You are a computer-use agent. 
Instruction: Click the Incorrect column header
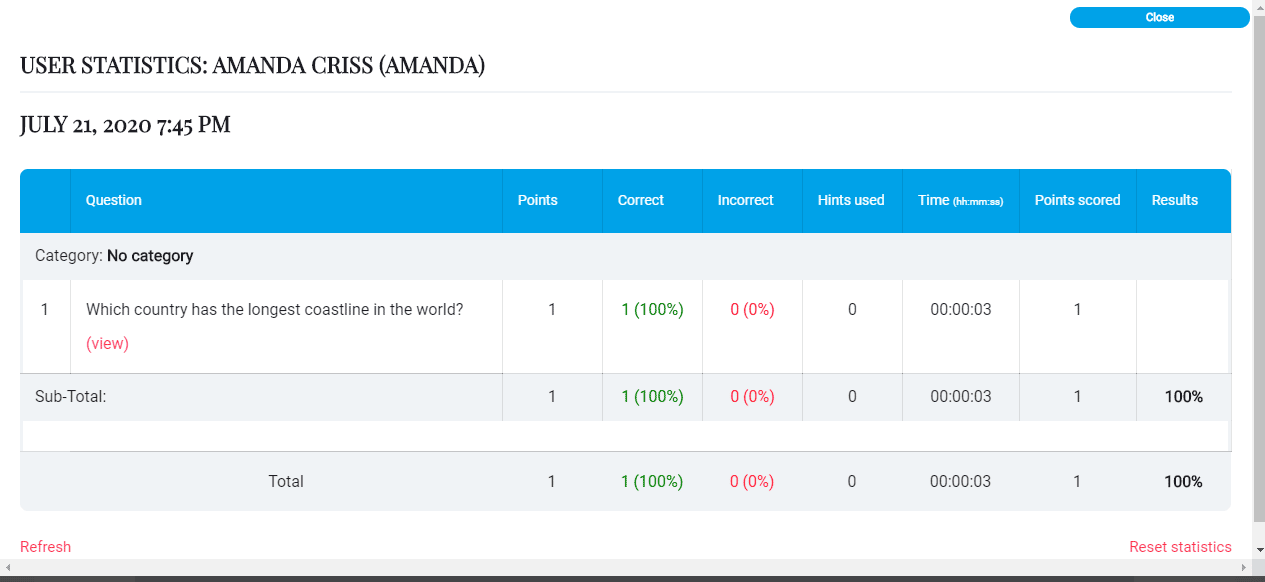(746, 200)
